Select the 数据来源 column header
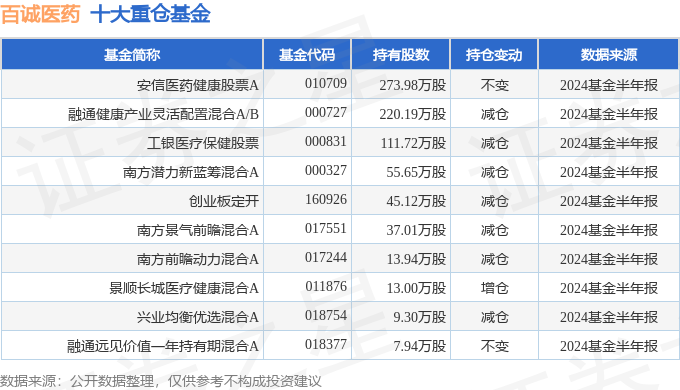 click(609, 55)
